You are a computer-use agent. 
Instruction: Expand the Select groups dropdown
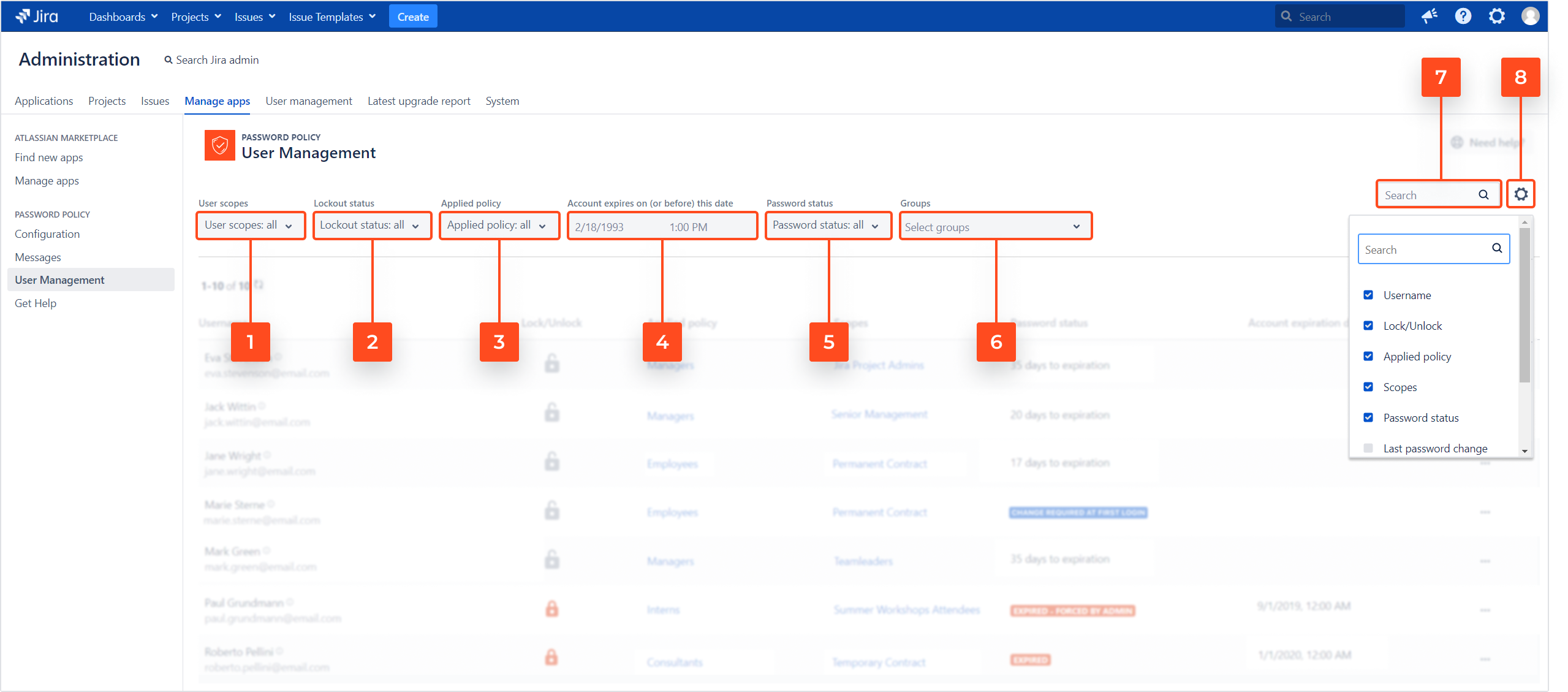click(994, 226)
